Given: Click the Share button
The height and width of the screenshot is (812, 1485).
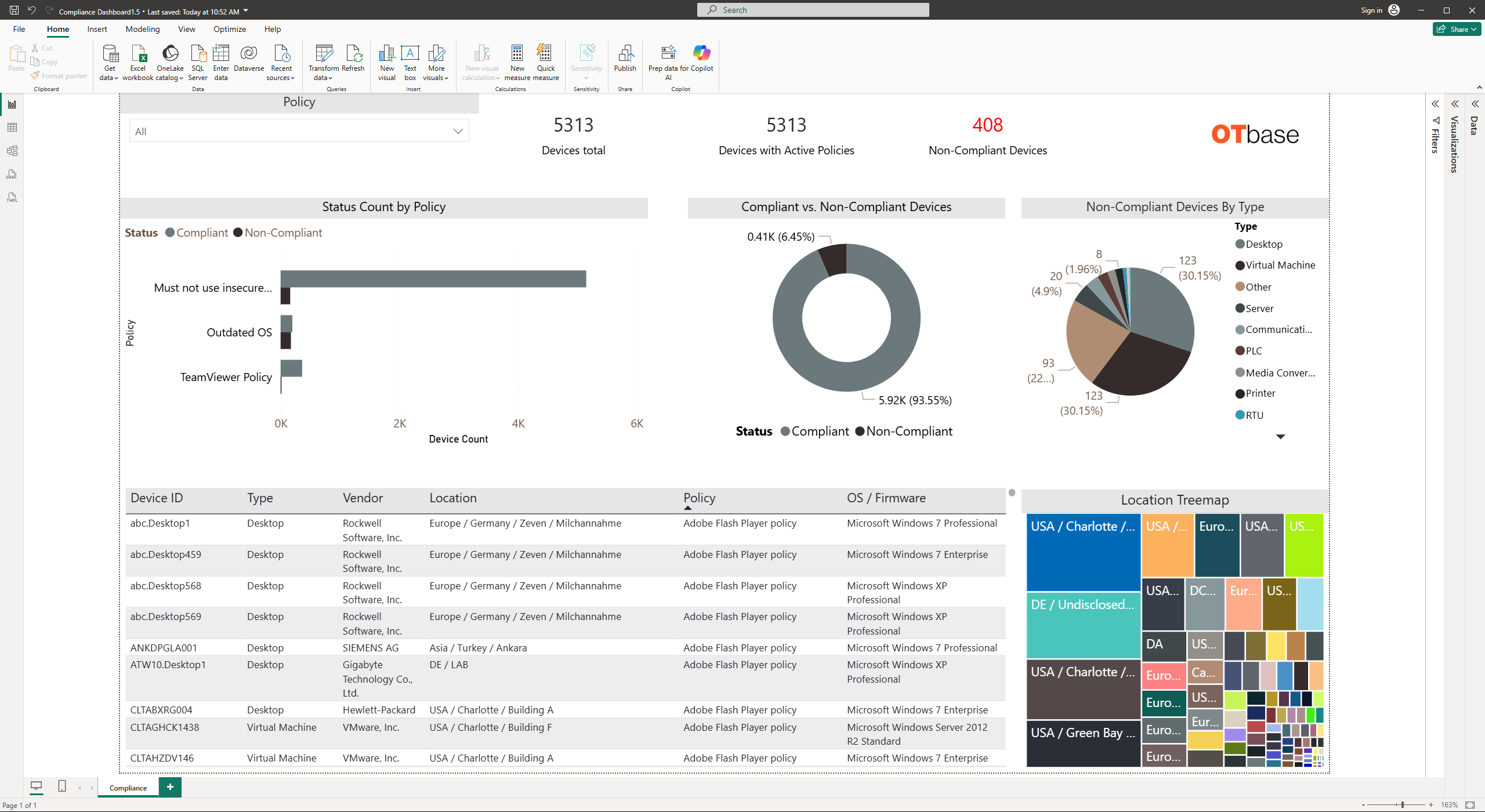Looking at the screenshot, I should click(1458, 29).
